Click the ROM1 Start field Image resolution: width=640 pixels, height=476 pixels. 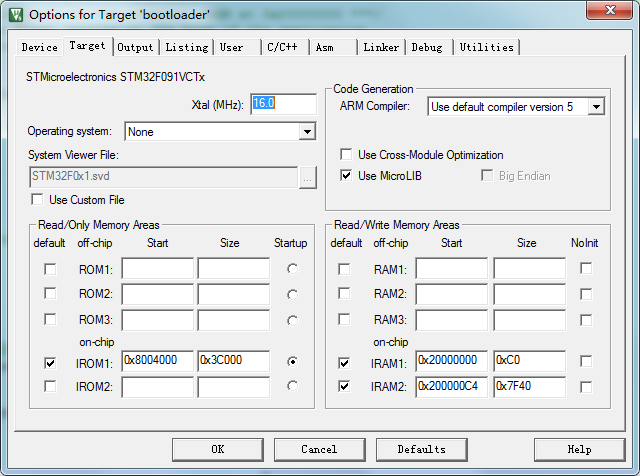pyautogui.click(x=158, y=268)
